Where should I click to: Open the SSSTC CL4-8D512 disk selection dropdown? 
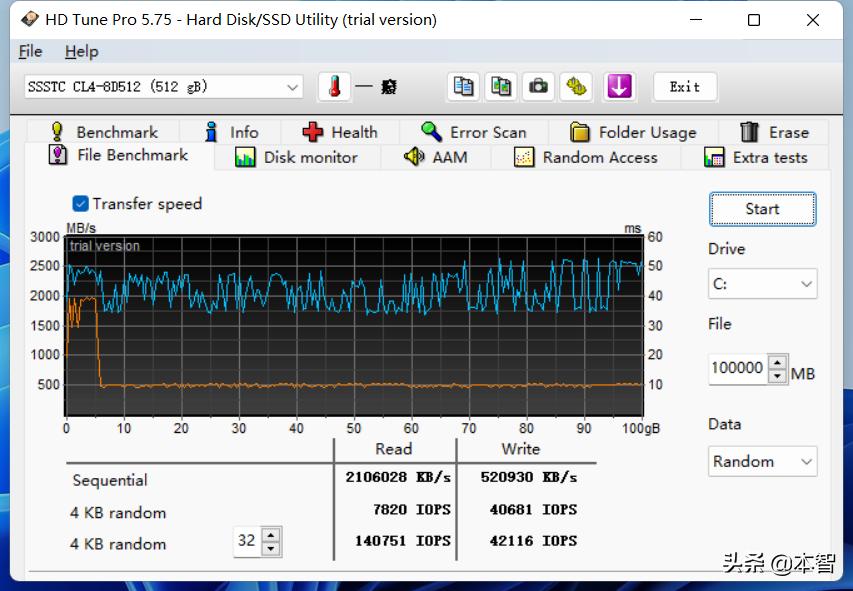pyautogui.click(x=163, y=87)
